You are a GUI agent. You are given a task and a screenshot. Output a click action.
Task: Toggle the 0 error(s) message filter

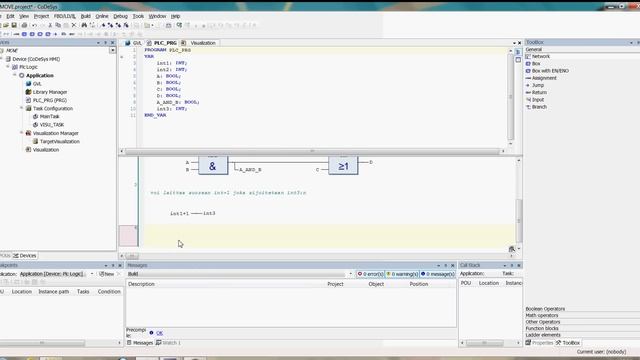pyautogui.click(x=370, y=274)
